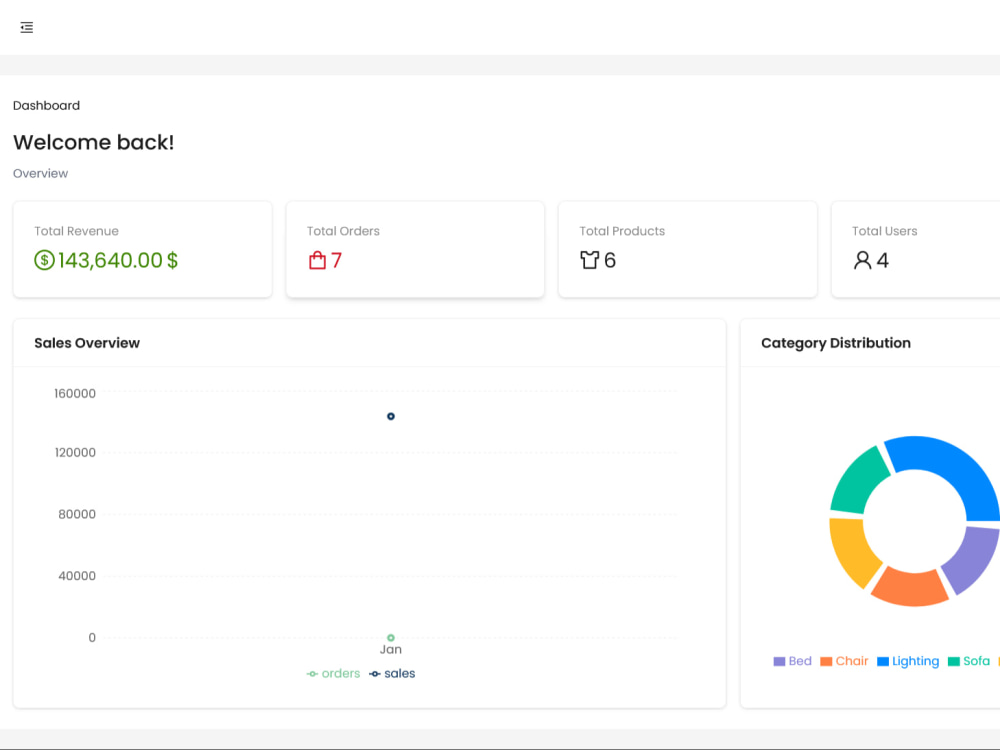The width and height of the screenshot is (1000, 750).
Task: Click the Total Users count 4
Action: pyautogui.click(x=883, y=260)
